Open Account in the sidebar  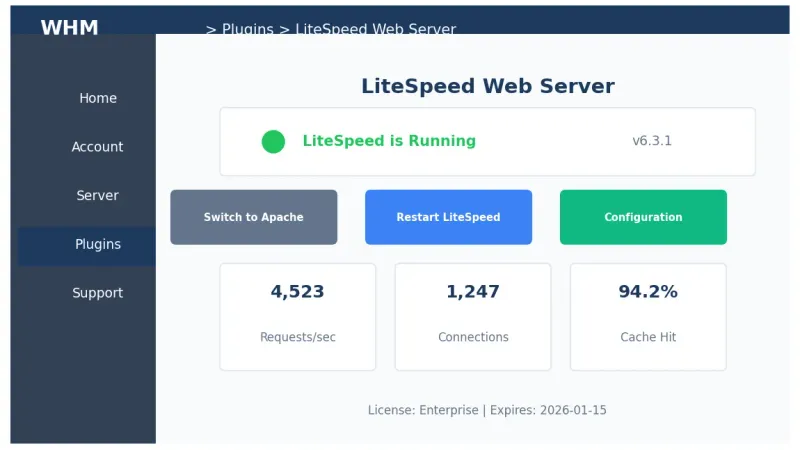[97, 147]
